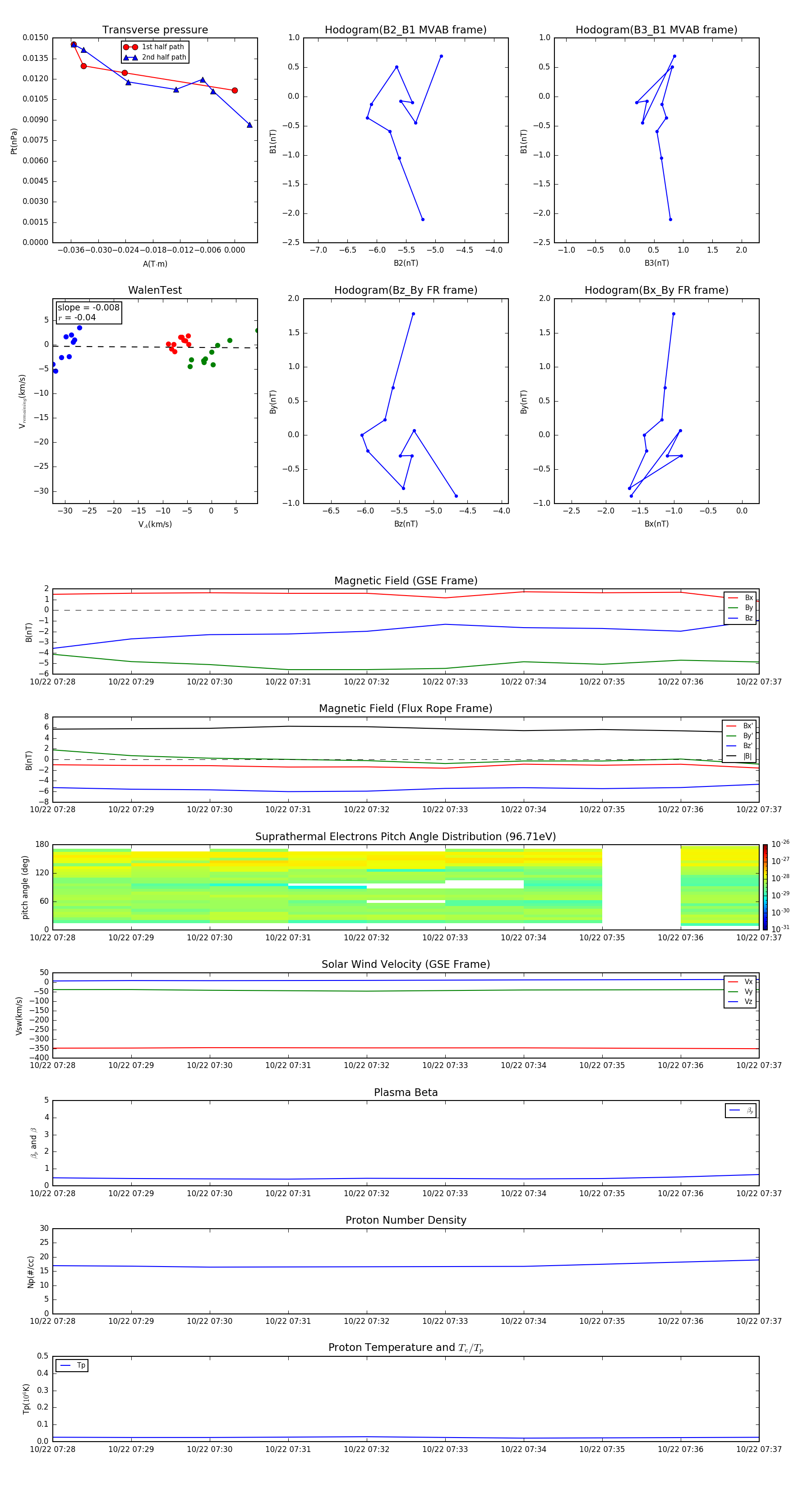Click the '10^-26' colorbar tick label
The height and width of the screenshot is (1489, 812).
coord(780,844)
